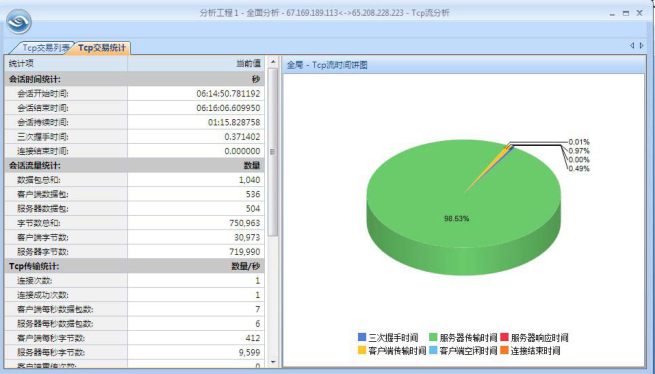Click the 服务器传输时间 green legend swatch
Image resolution: width=655 pixels, height=374 pixels.
click(x=433, y=337)
